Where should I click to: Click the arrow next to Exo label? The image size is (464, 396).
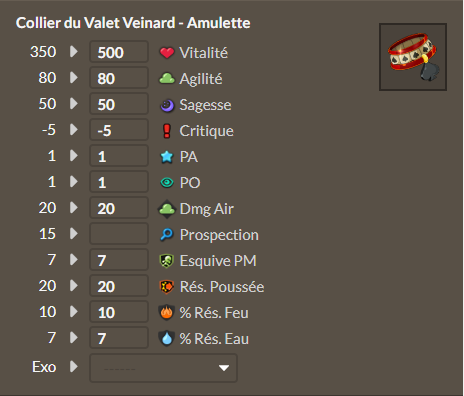(74, 367)
